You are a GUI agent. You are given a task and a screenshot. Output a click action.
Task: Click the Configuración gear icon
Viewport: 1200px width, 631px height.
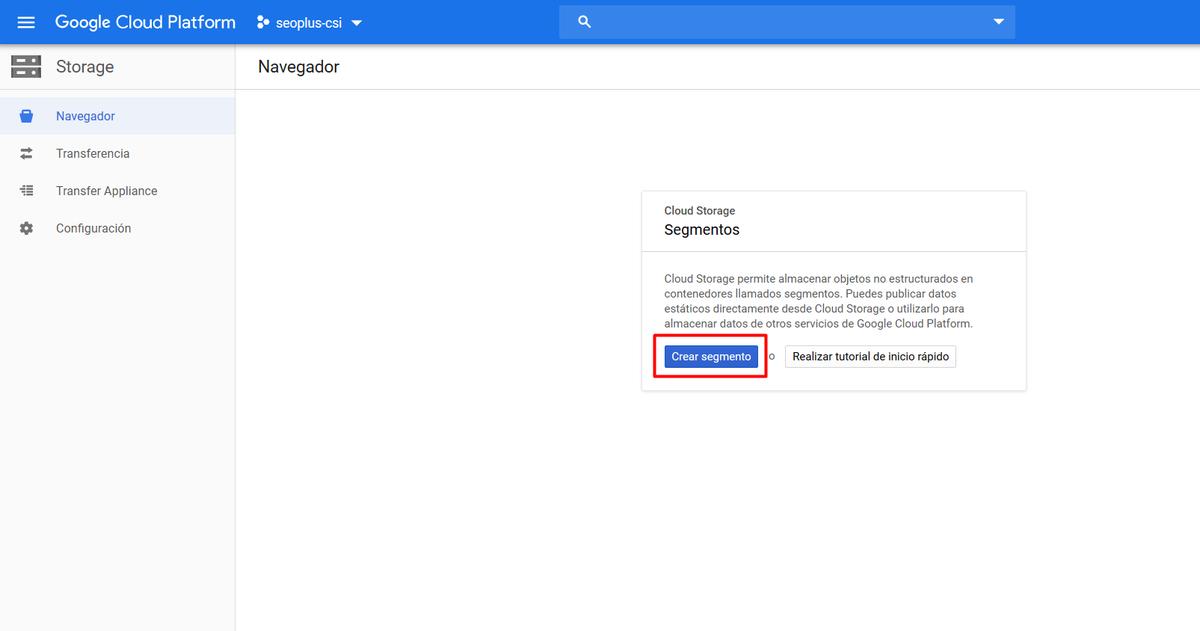pyautogui.click(x=26, y=229)
